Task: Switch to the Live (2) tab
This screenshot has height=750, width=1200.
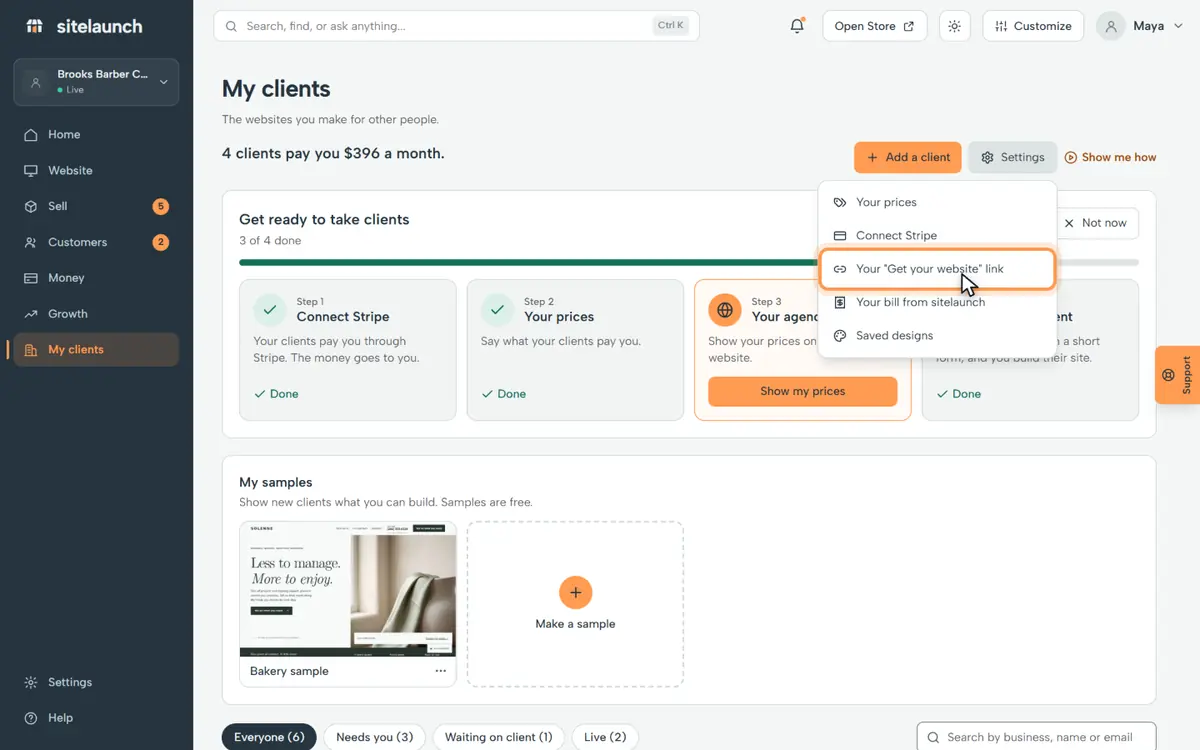Action: pos(605,737)
